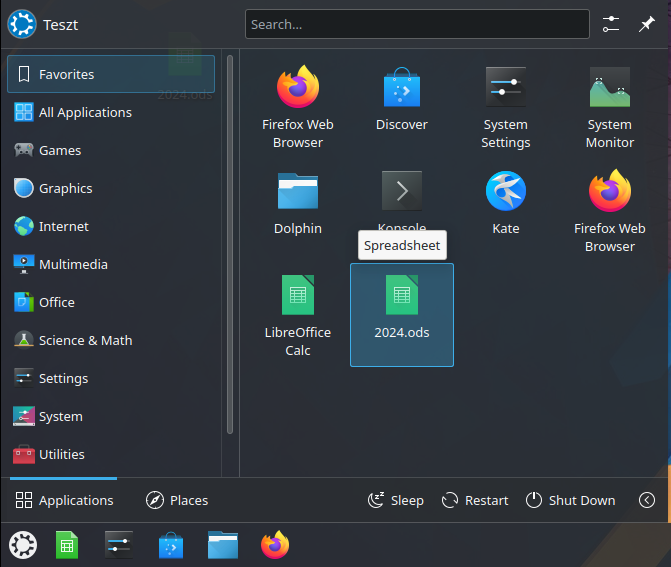Select the Favorites category
This screenshot has width=671, height=567.
click(x=111, y=74)
